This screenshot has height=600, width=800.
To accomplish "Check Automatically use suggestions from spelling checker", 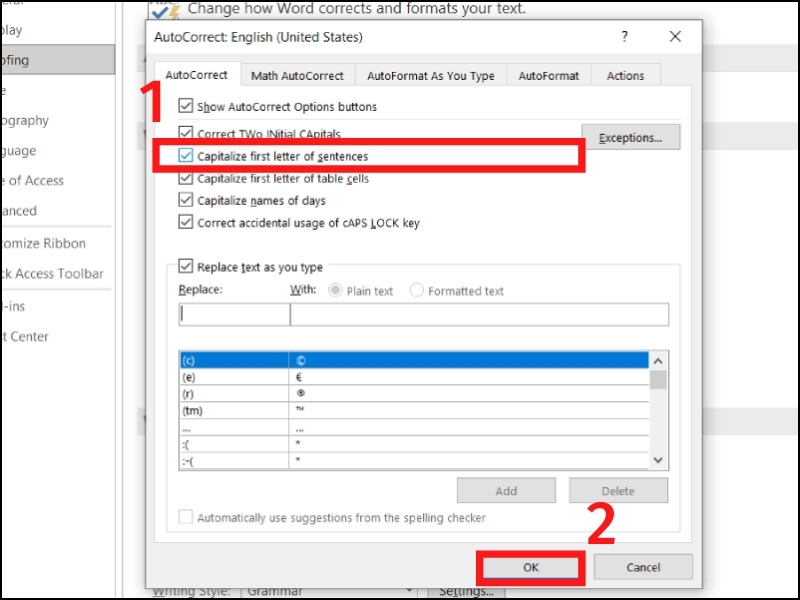I will point(186,517).
